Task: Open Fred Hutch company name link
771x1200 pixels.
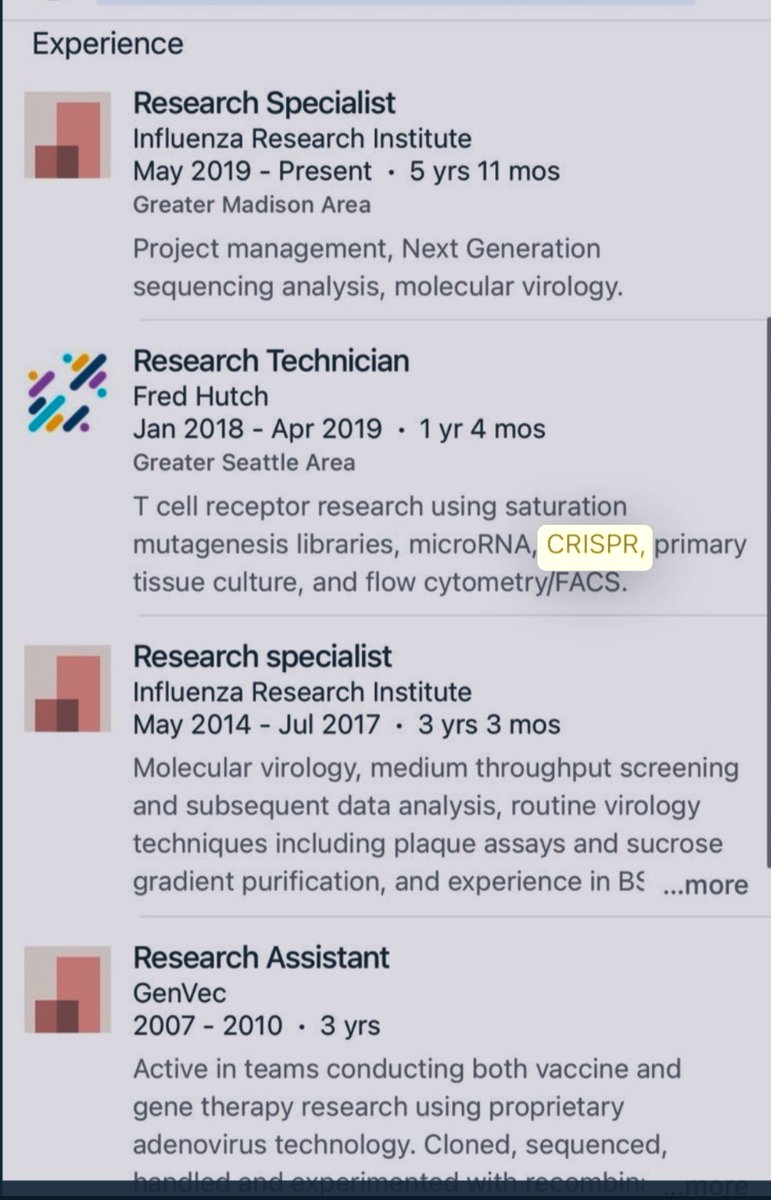Action: point(200,396)
